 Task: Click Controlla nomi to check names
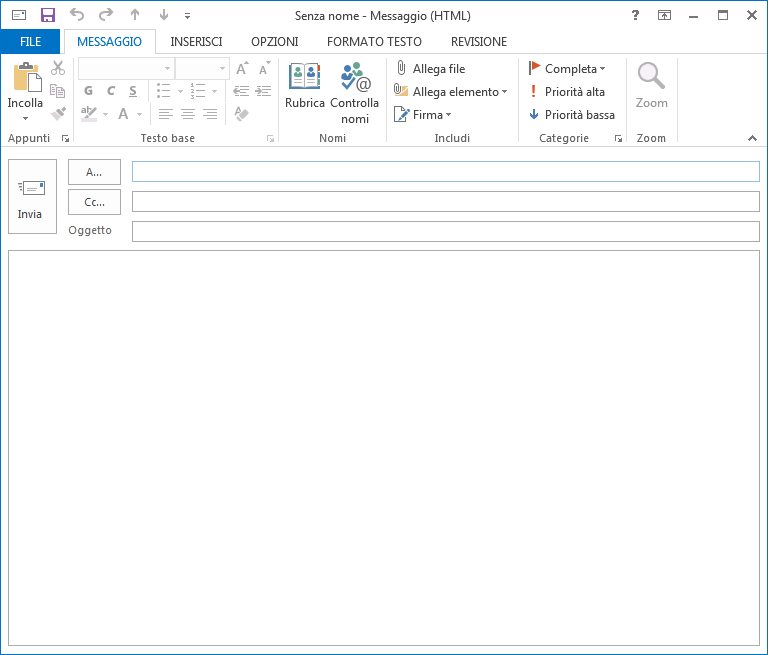[x=354, y=91]
